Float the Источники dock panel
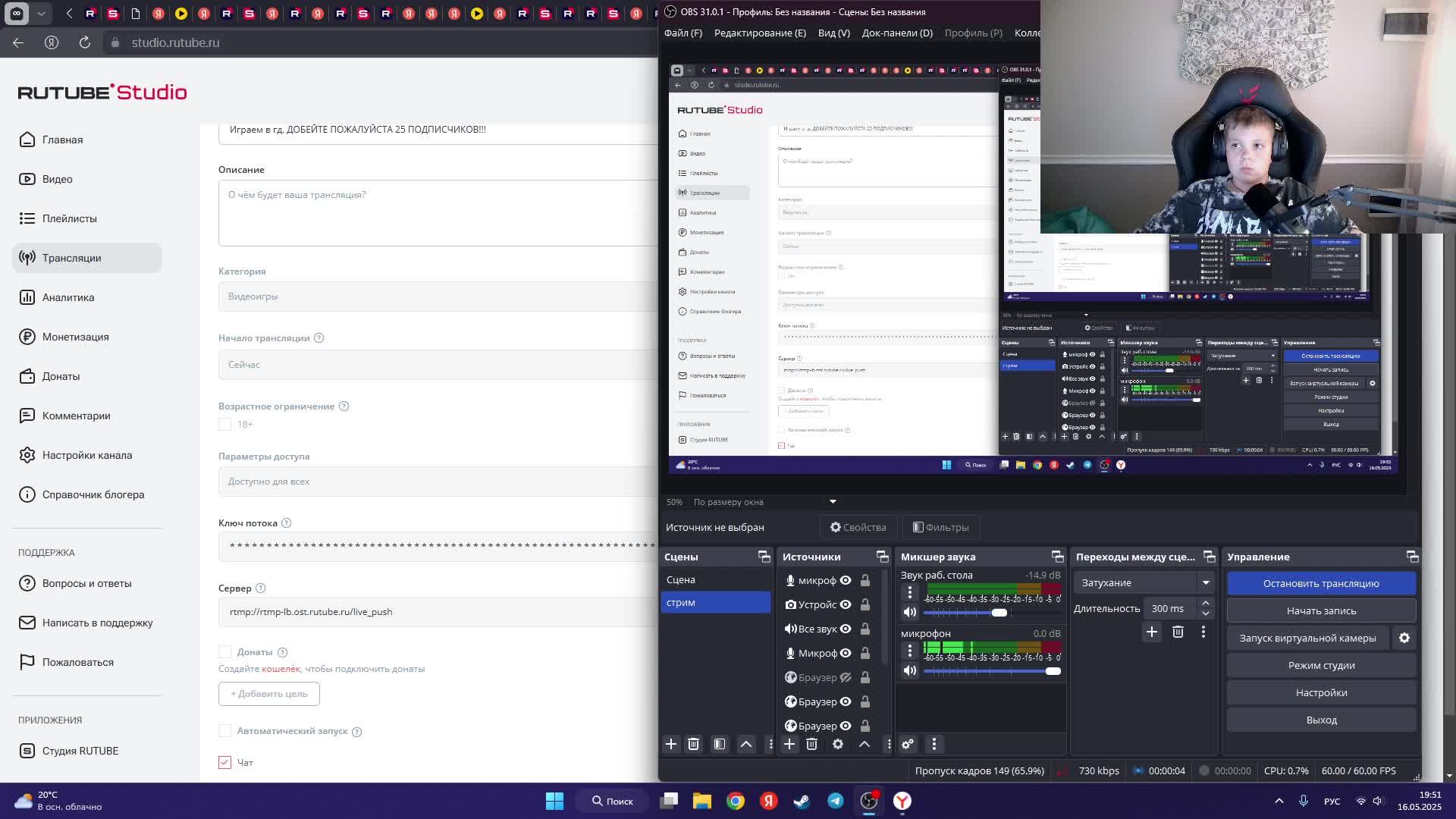Viewport: 1456px width, 819px height. 883,557
